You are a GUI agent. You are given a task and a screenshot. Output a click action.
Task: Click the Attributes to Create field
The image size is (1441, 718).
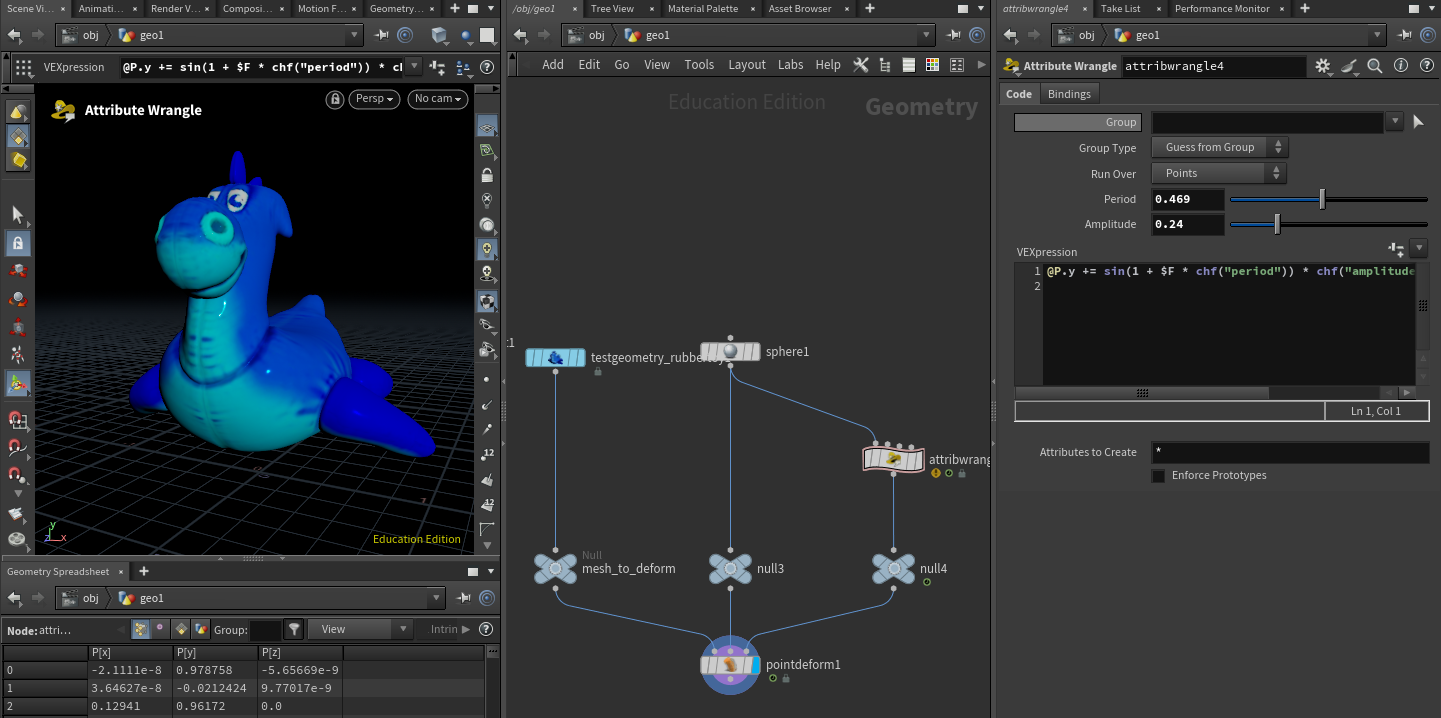click(1289, 453)
